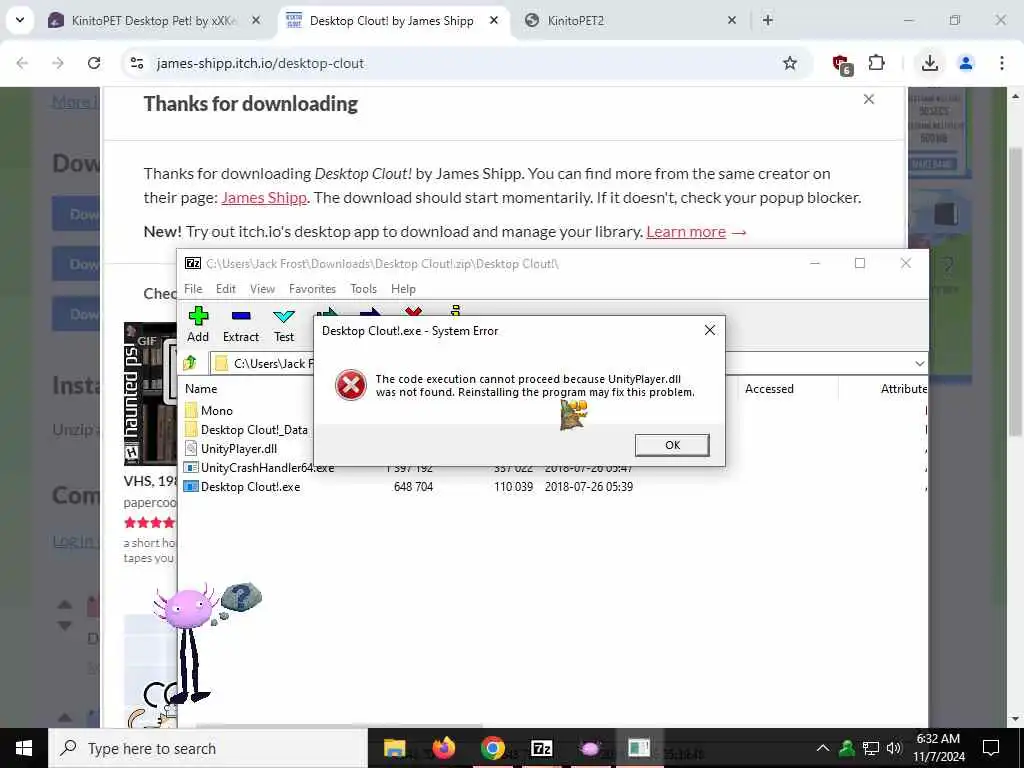
Task: Close the System Error dialog with X
Action: (710, 330)
